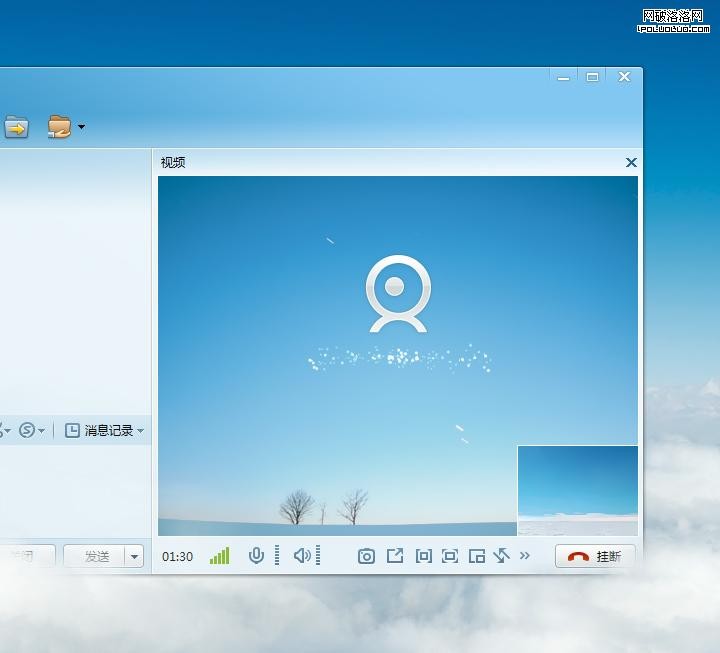
Task: Expand more video tools chevron
Action: click(525, 556)
